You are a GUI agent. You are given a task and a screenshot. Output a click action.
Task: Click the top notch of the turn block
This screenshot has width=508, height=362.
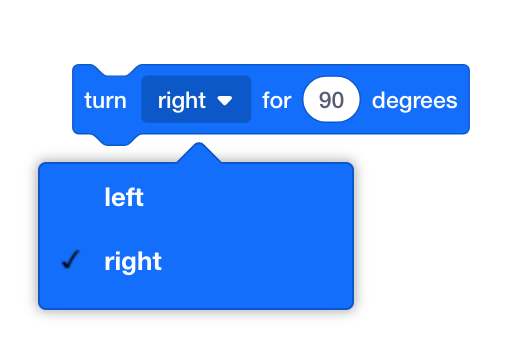(115, 70)
